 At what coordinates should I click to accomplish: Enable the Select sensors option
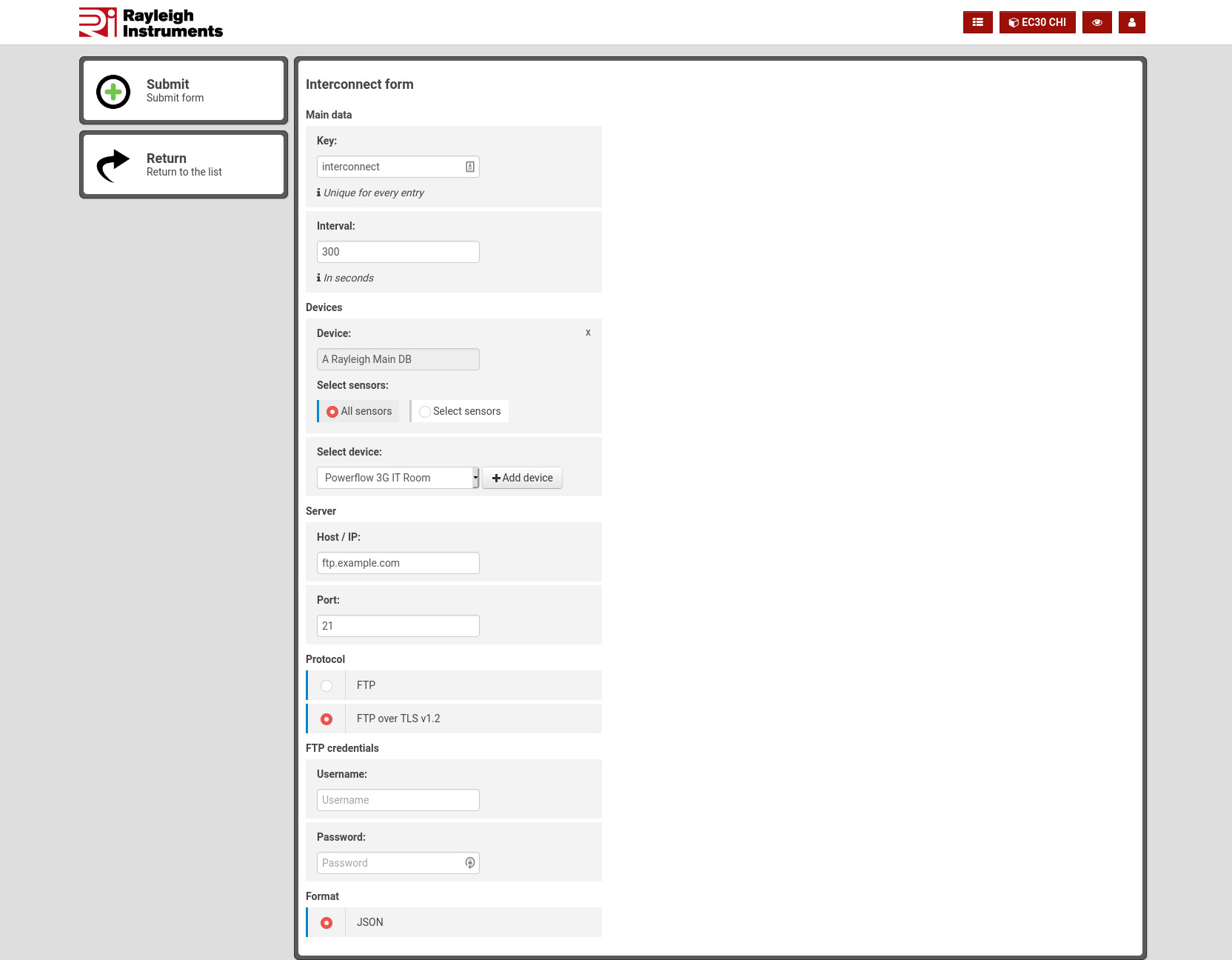click(x=424, y=411)
